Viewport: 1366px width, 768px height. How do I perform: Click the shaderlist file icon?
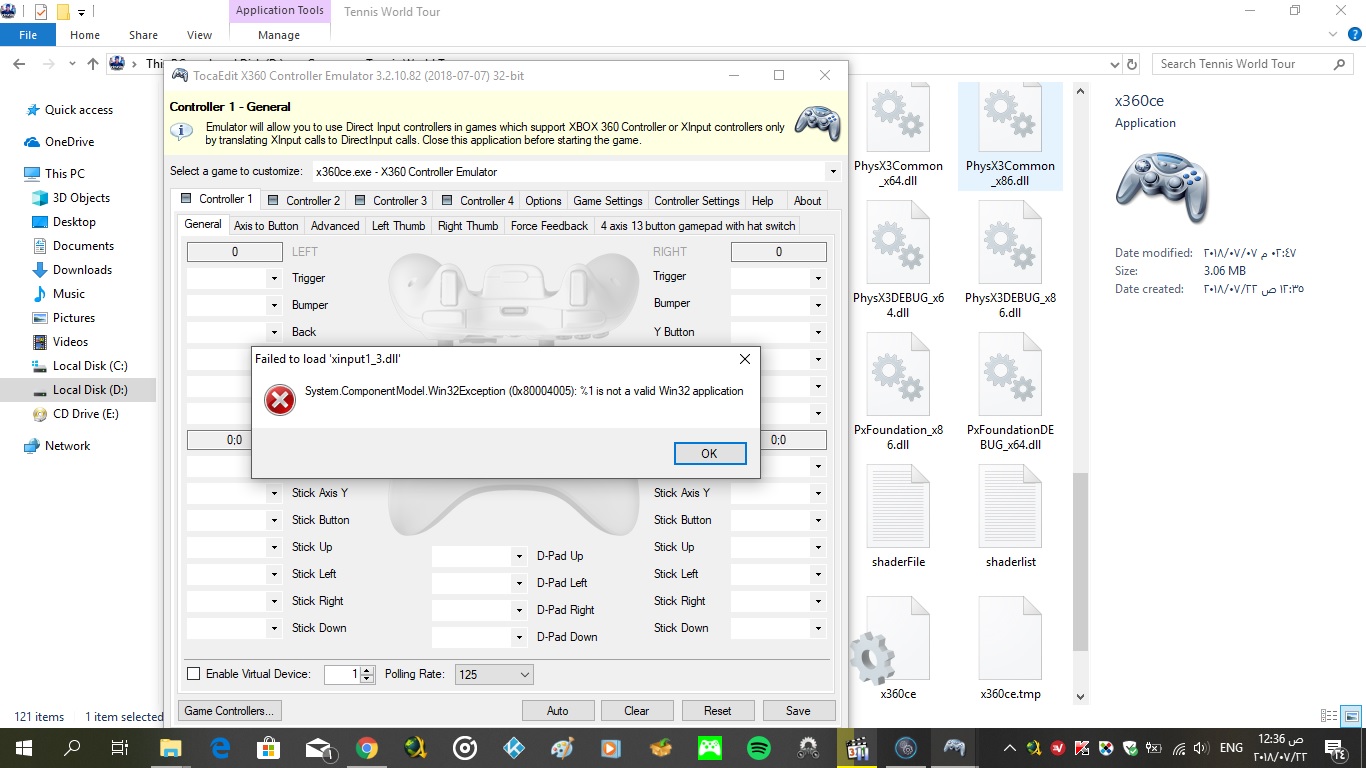1010,505
